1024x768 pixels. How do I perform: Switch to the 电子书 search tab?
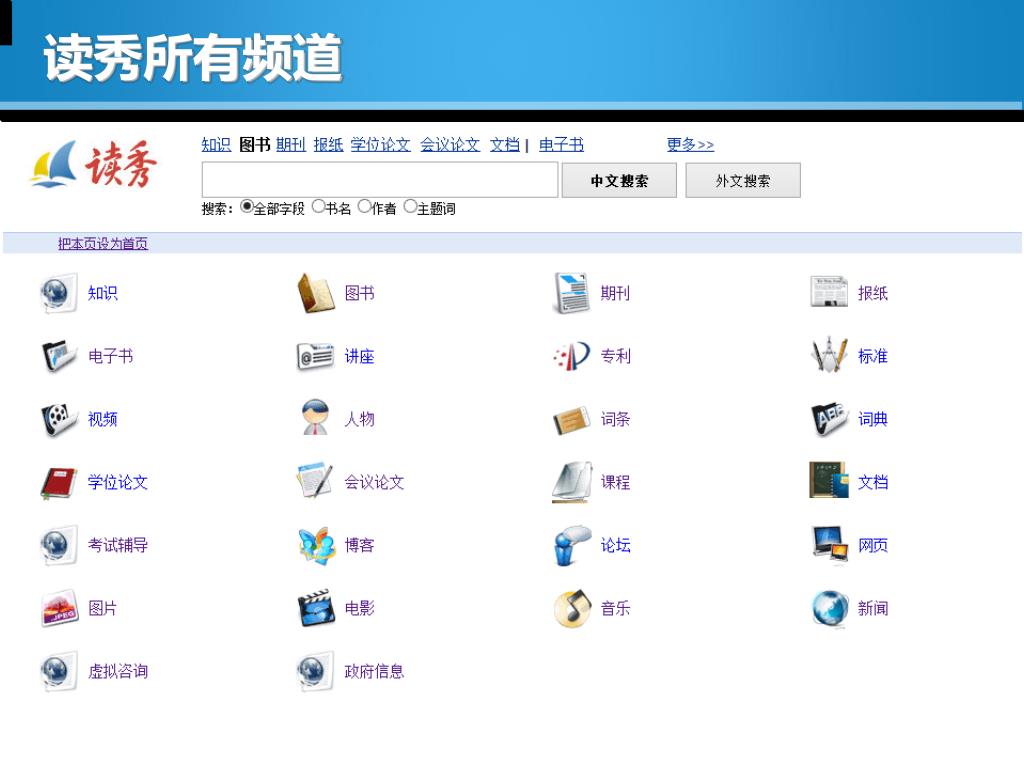point(562,144)
